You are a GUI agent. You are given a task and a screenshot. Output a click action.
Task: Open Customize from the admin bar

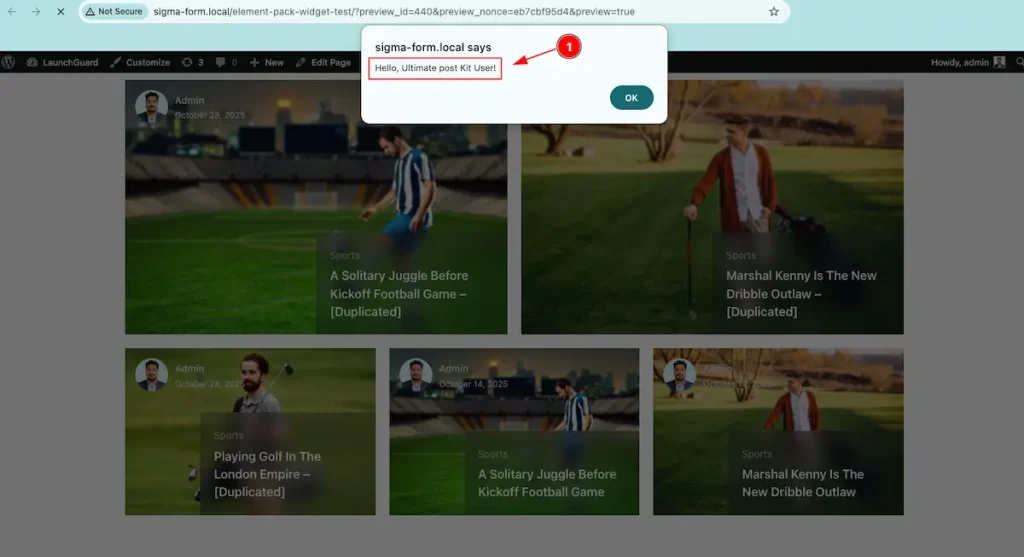(140, 62)
